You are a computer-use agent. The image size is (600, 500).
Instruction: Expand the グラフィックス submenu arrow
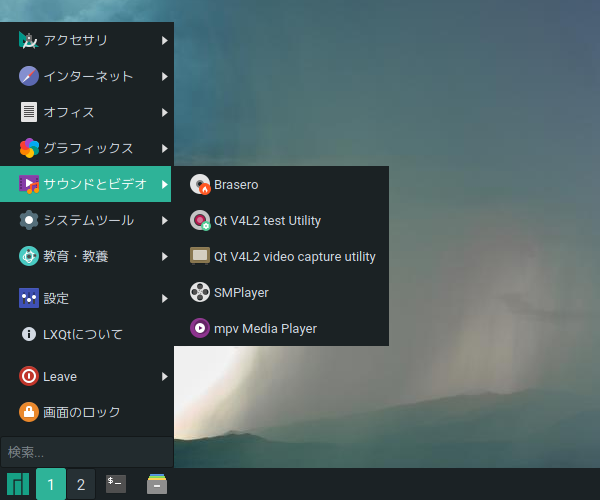pyautogui.click(x=165, y=148)
